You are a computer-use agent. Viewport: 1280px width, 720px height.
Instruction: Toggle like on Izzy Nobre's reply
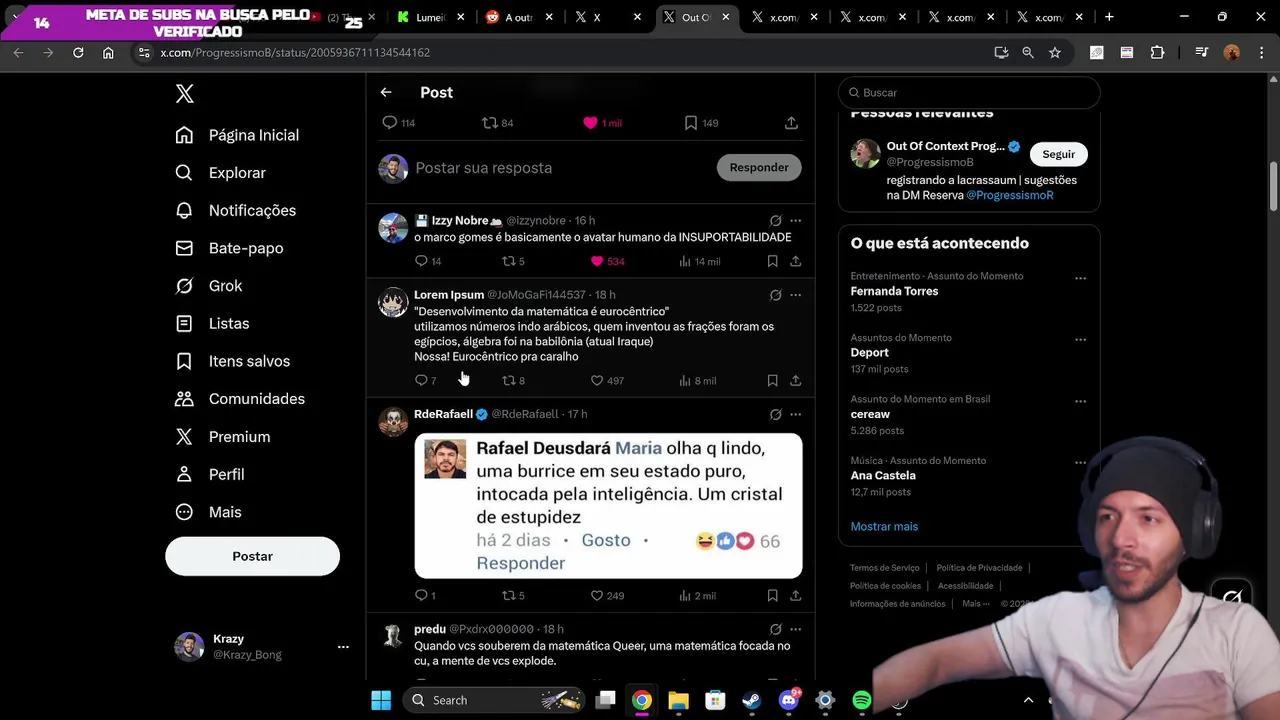point(597,261)
